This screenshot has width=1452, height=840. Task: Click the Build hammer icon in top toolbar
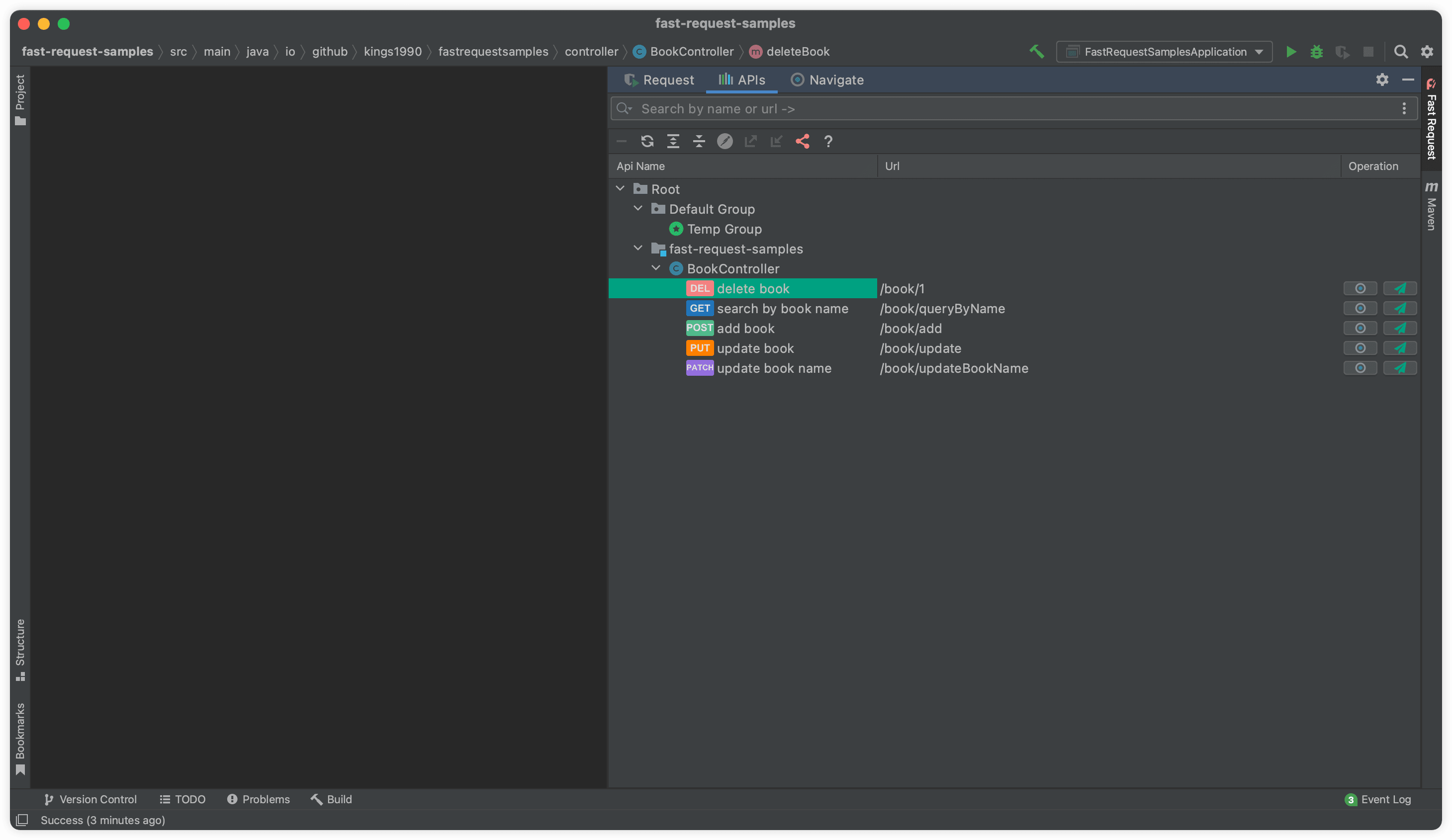tap(1037, 52)
